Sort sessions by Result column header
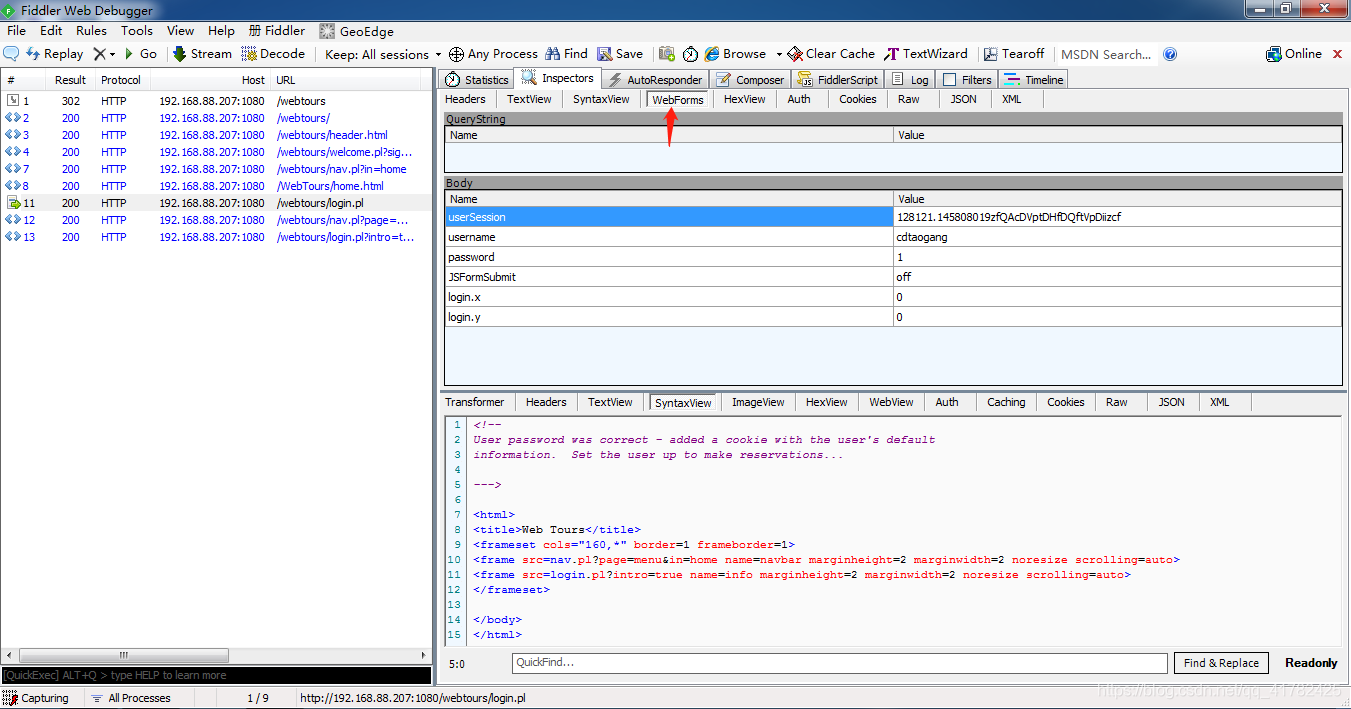Image resolution: width=1351 pixels, height=709 pixels. point(70,80)
